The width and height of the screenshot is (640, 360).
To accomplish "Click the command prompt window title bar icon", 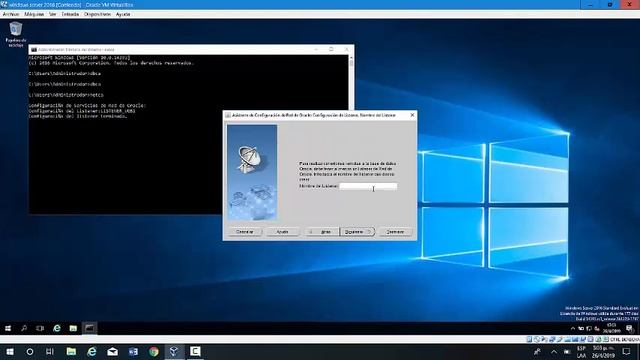I will (34, 49).
